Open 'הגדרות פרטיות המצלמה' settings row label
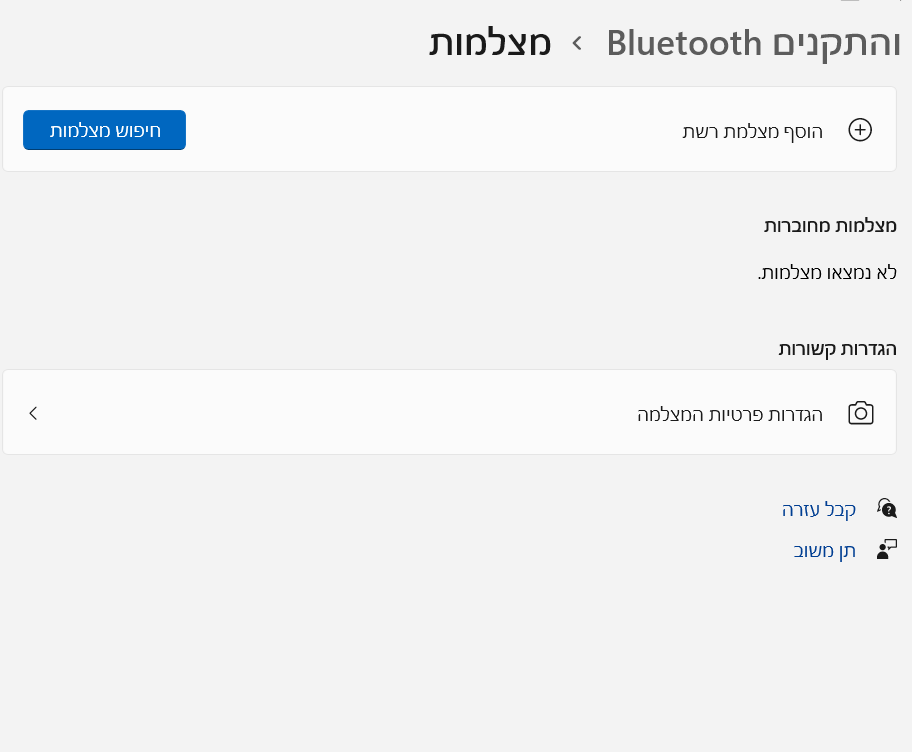The image size is (912, 752). [730, 413]
